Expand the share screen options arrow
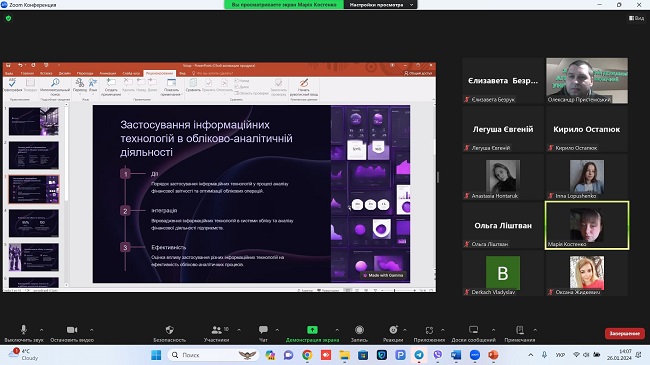 pyautogui.click(x=337, y=330)
